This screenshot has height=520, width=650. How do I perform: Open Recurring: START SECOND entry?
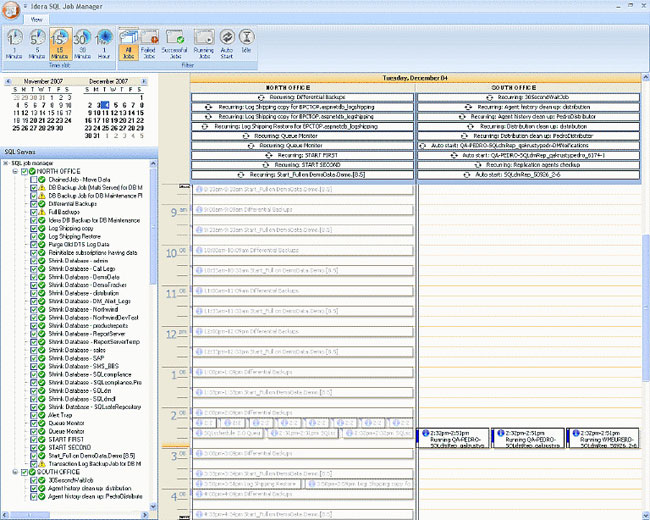pos(302,165)
